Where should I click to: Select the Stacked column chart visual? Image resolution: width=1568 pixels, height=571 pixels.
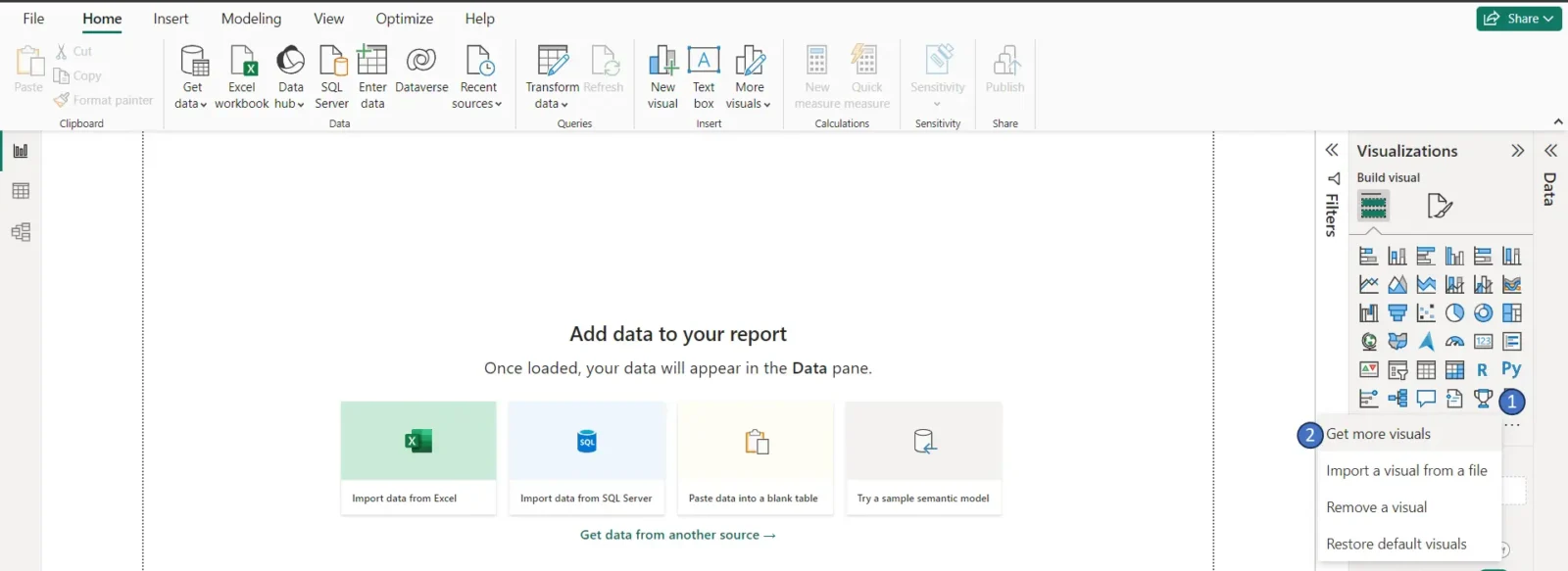(1397, 257)
